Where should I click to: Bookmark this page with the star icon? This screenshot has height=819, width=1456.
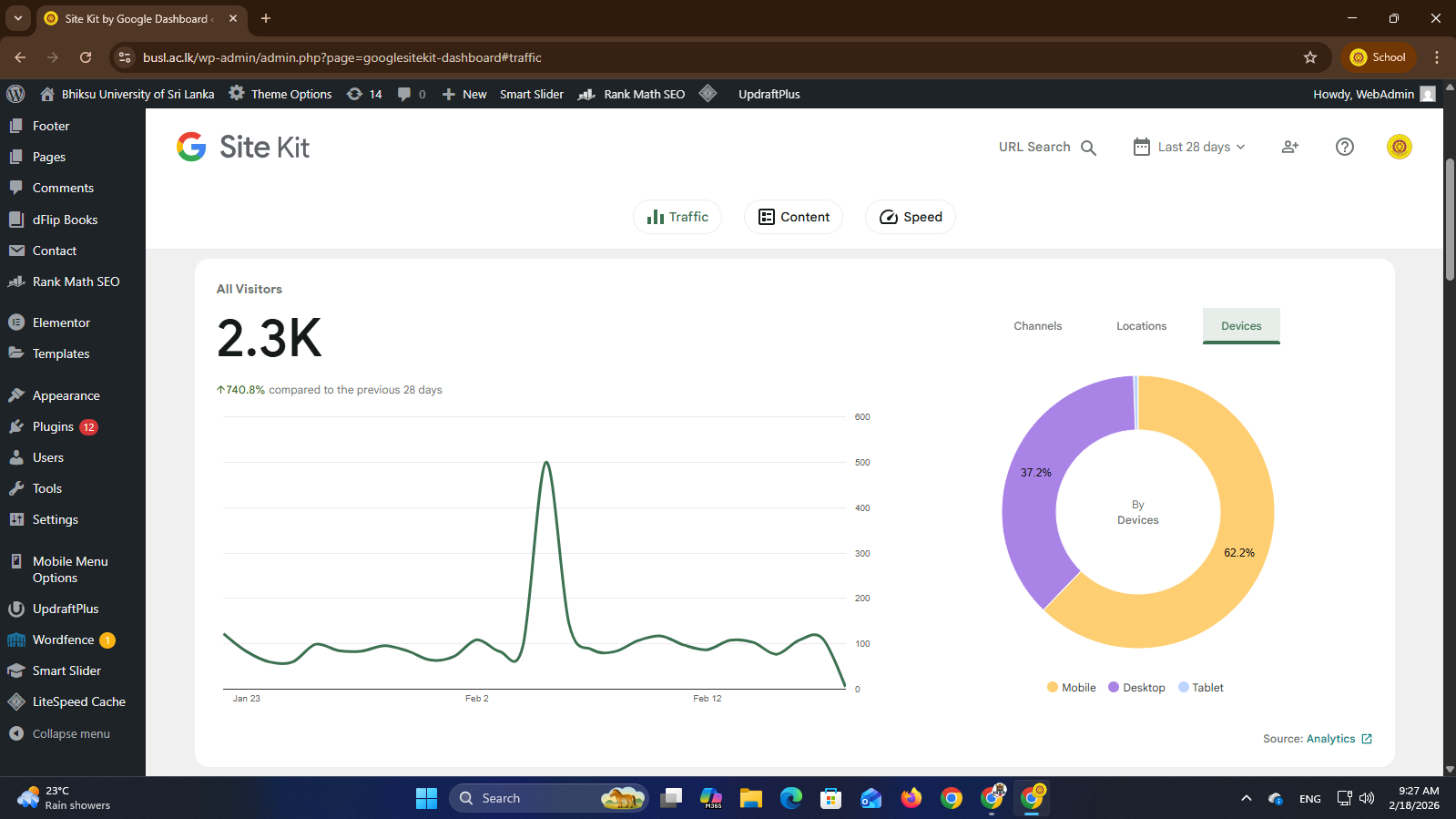[1309, 57]
